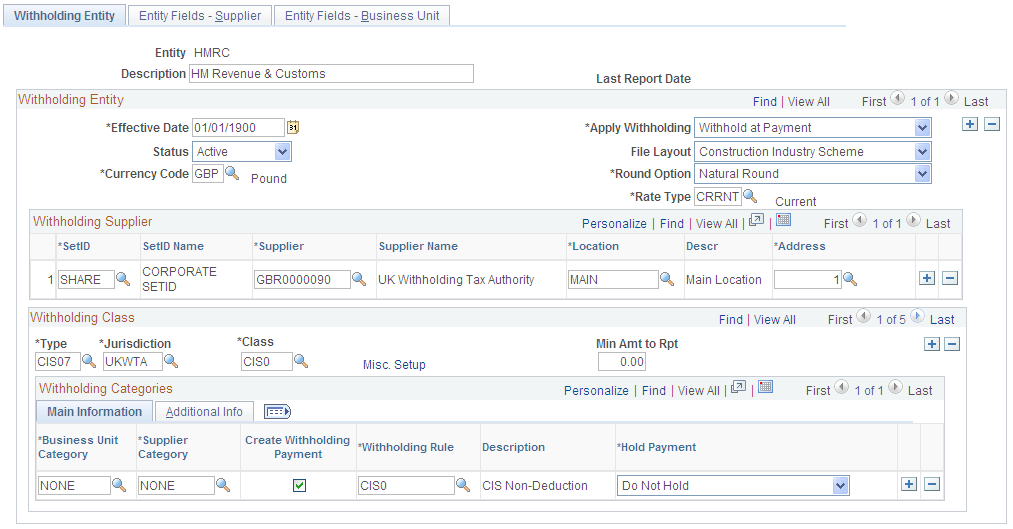Open File Layout dropdown
Screen dimensions: 1013x529
pyautogui.click(x=813, y=151)
